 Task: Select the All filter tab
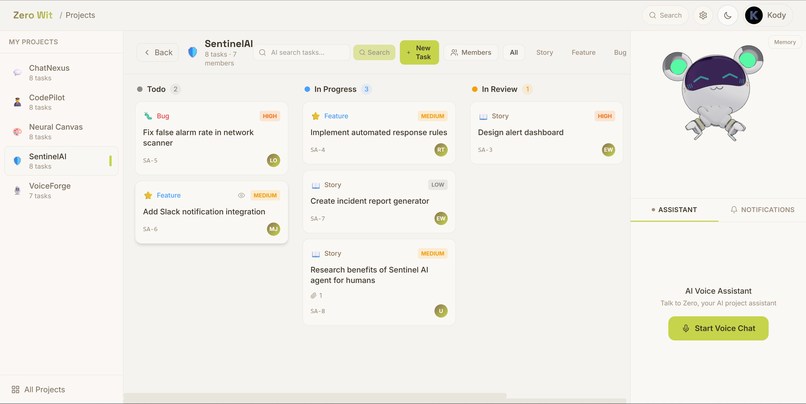pos(514,52)
